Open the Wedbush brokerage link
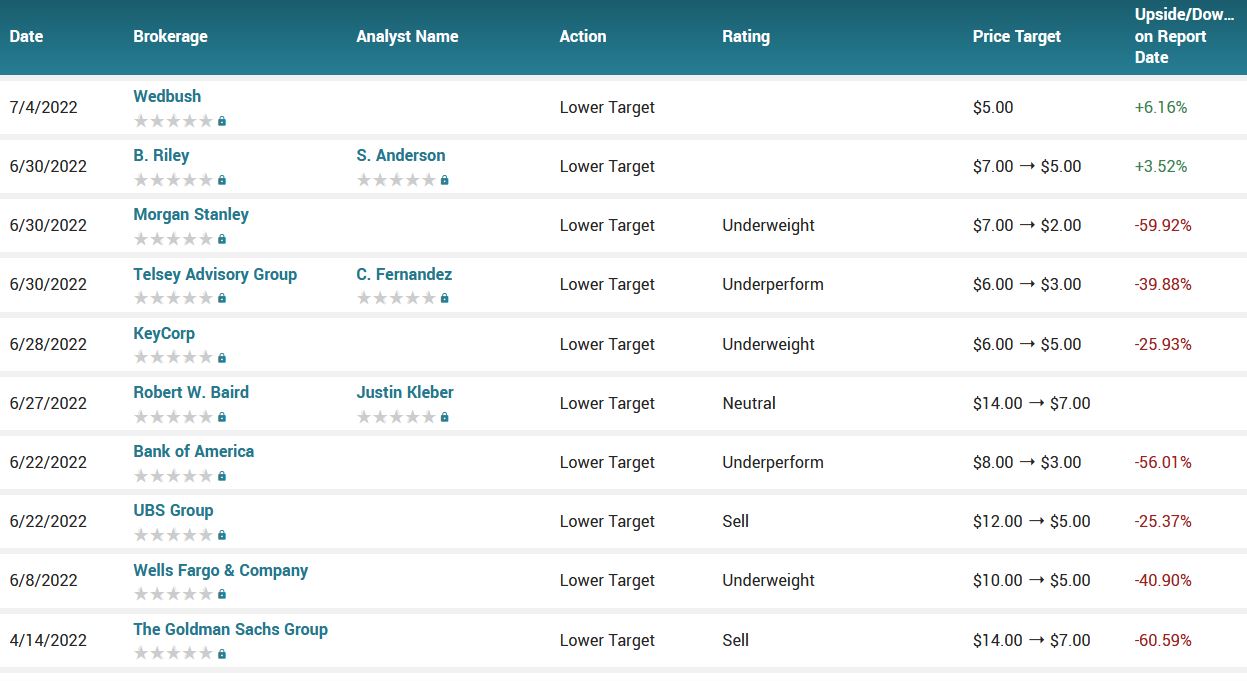Screen dimensions: 1247x681 click(x=167, y=96)
